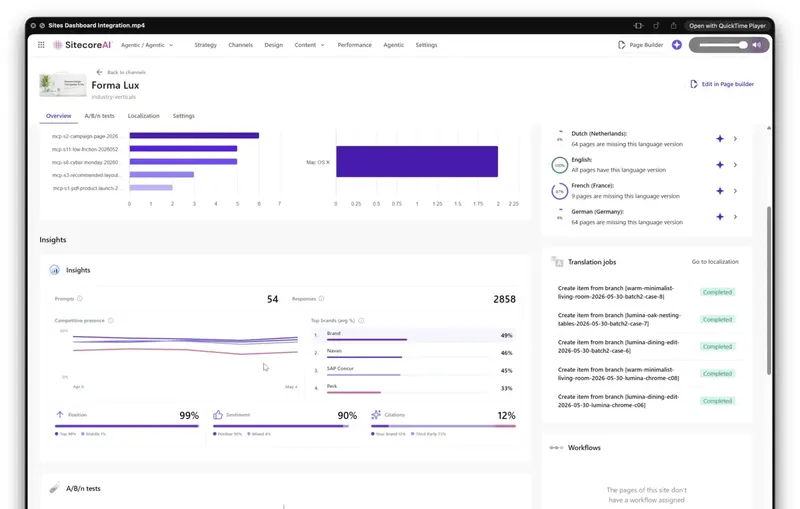Mute video with the speaker icon
Image resolution: width=800 pixels, height=509 pixels.
point(757,45)
